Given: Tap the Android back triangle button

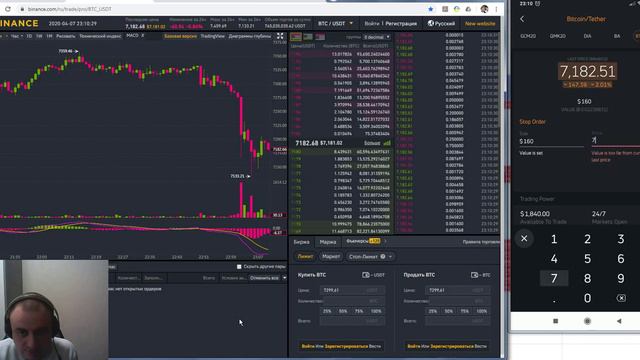Looking at the screenshot, I should tap(619, 321).
